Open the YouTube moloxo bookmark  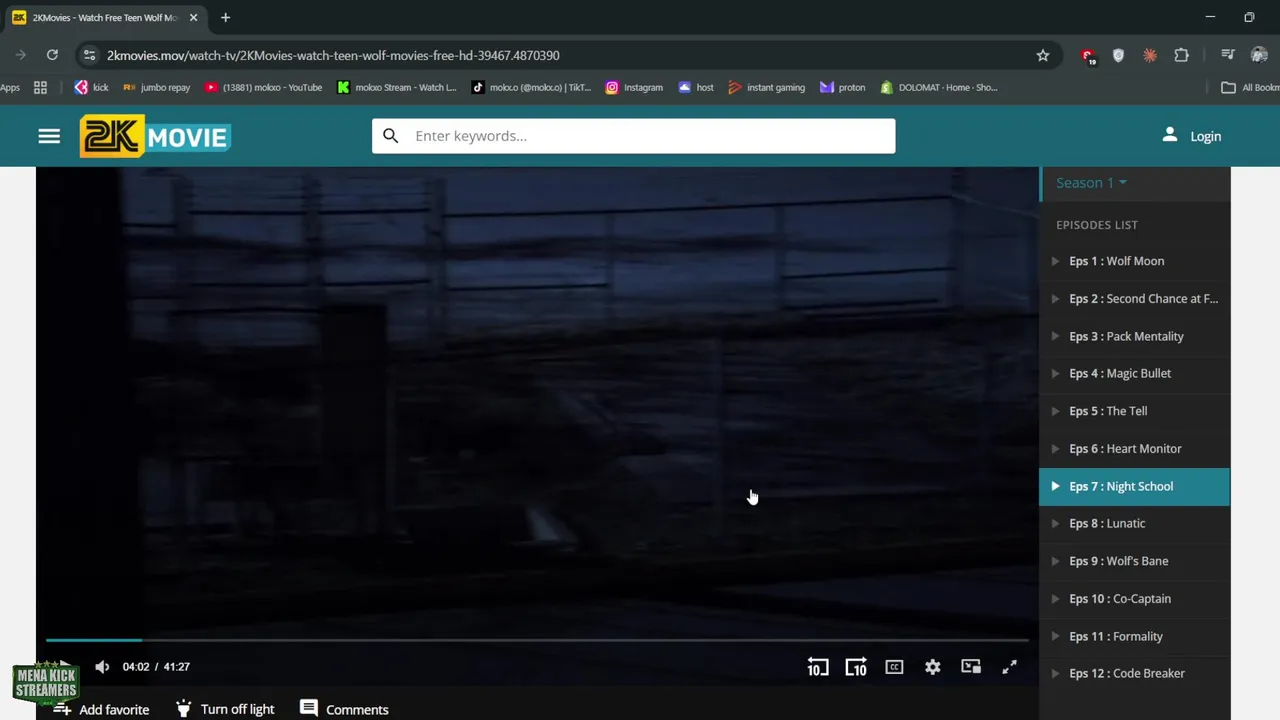click(x=263, y=87)
